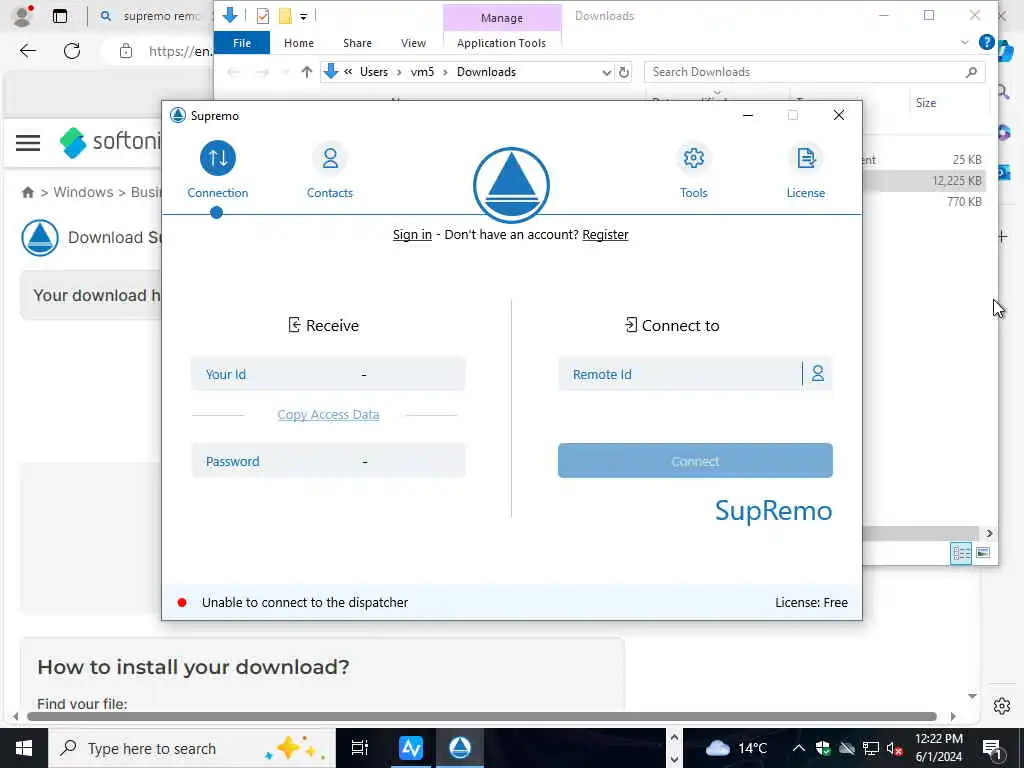Select the Manage contextual tab in File Explorer
The height and width of the screenshot is (768, 1024).
502,18
